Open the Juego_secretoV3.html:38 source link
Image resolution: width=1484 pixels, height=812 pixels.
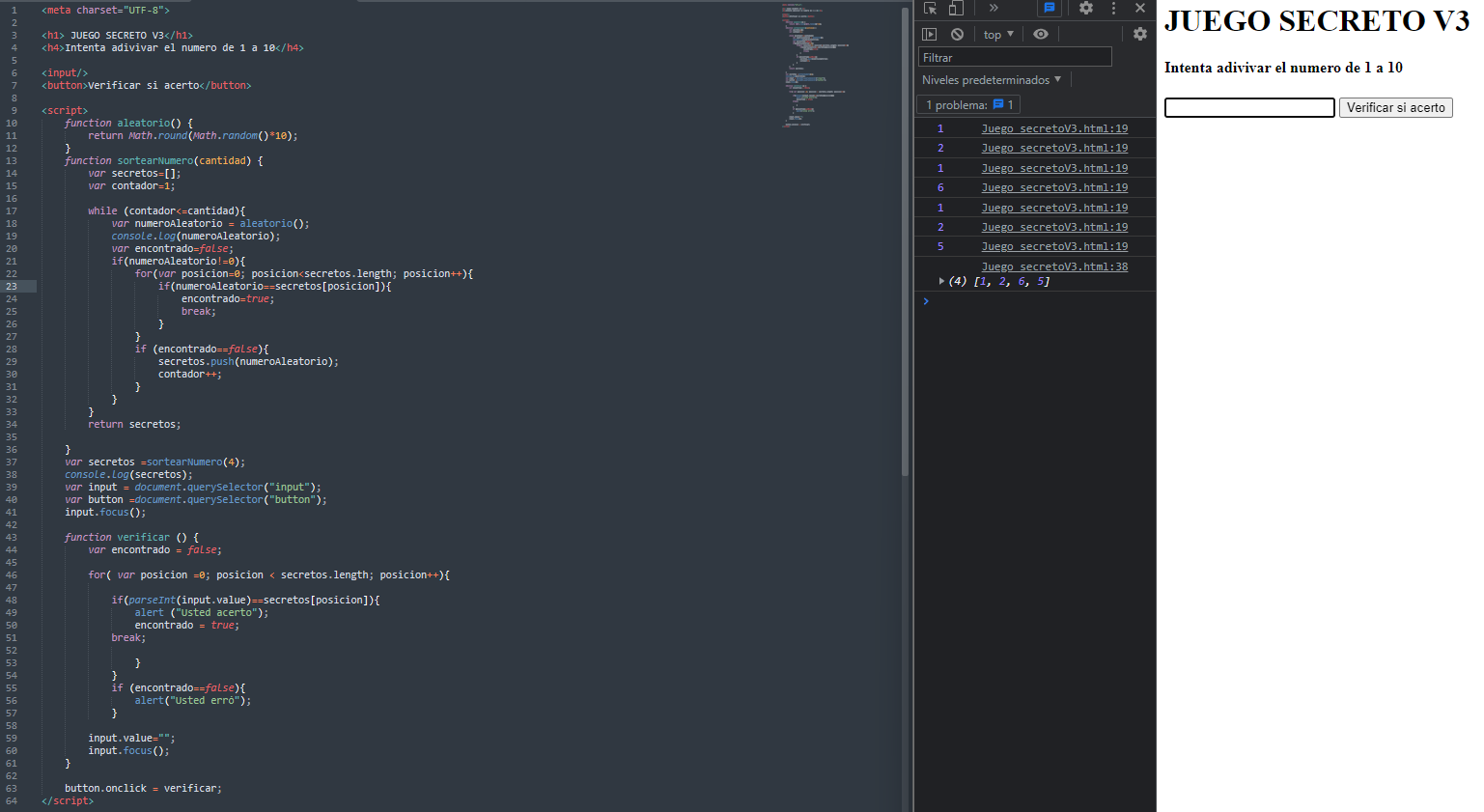tap(1054, 266)
